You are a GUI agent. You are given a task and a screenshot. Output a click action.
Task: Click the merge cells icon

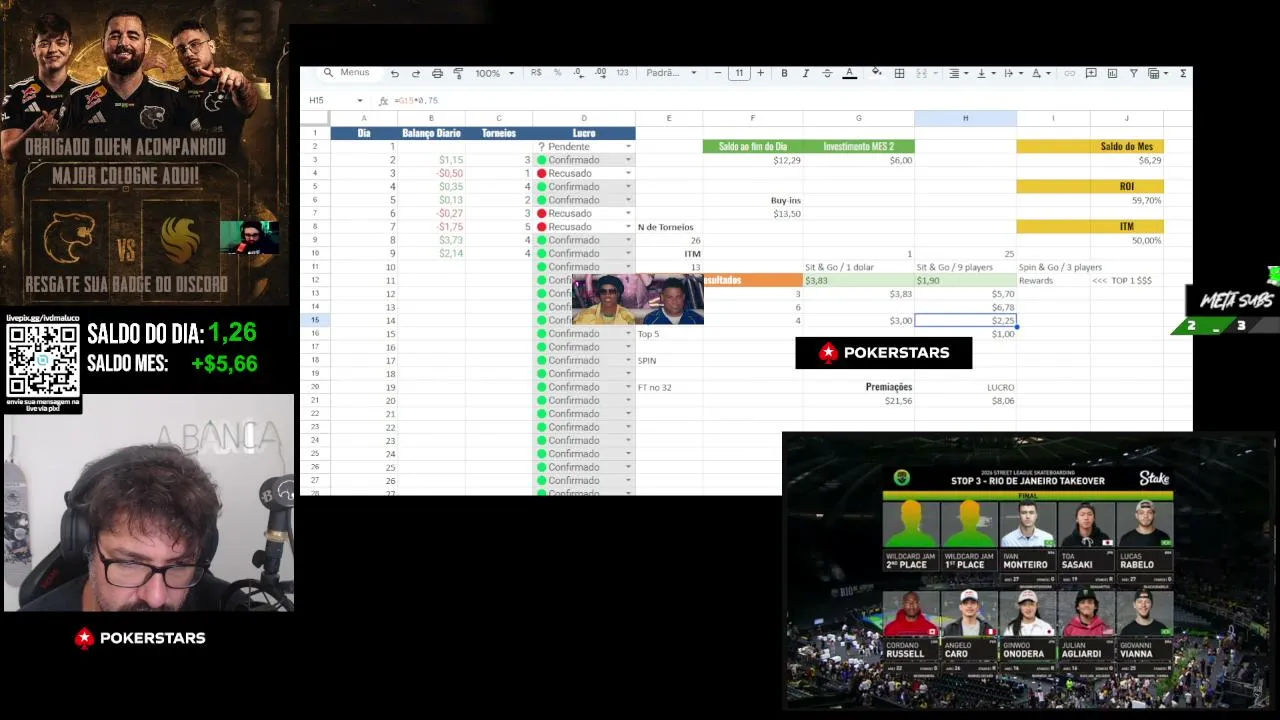tap(921, 73)
